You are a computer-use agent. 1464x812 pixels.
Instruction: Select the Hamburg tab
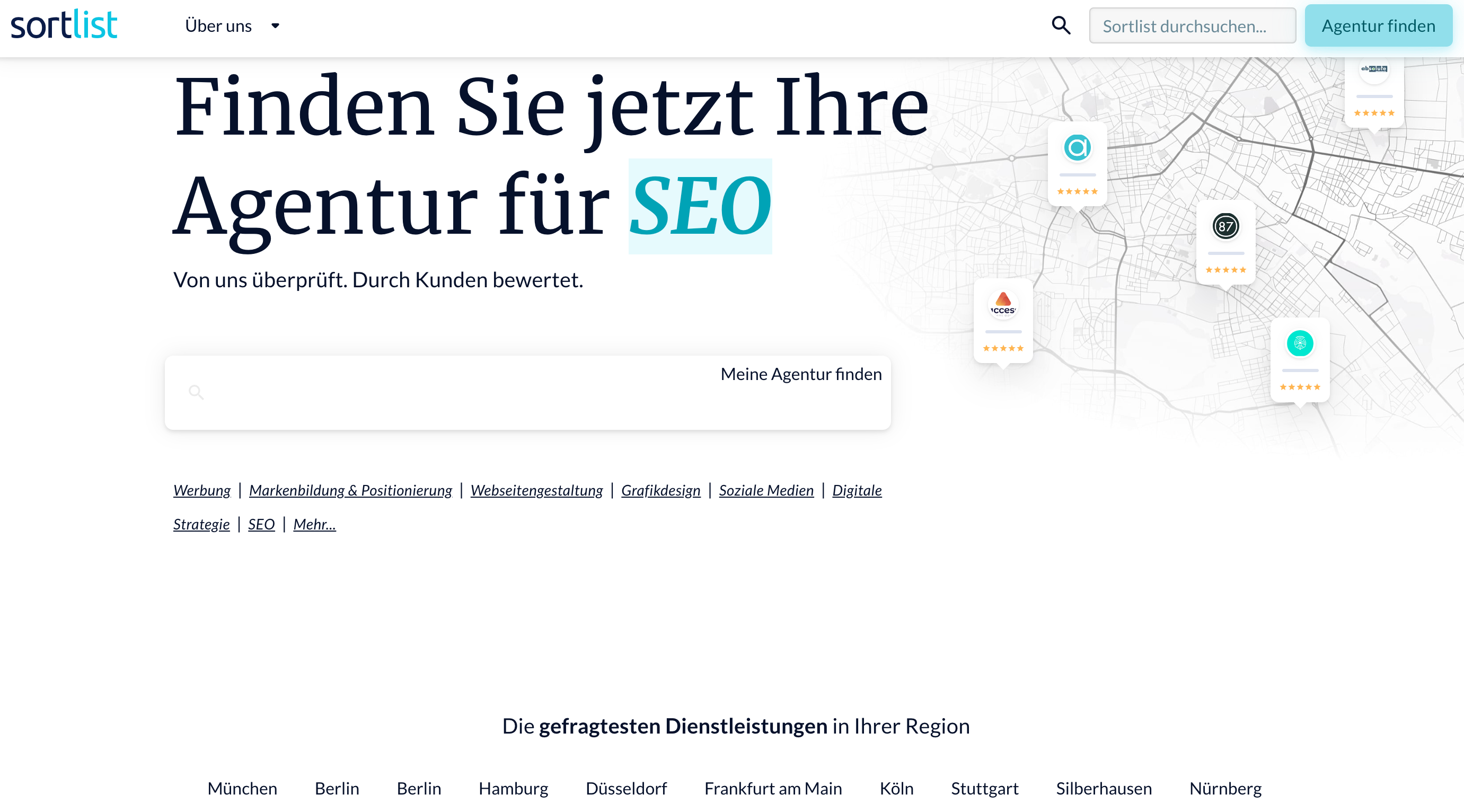(x=513, y=788)
